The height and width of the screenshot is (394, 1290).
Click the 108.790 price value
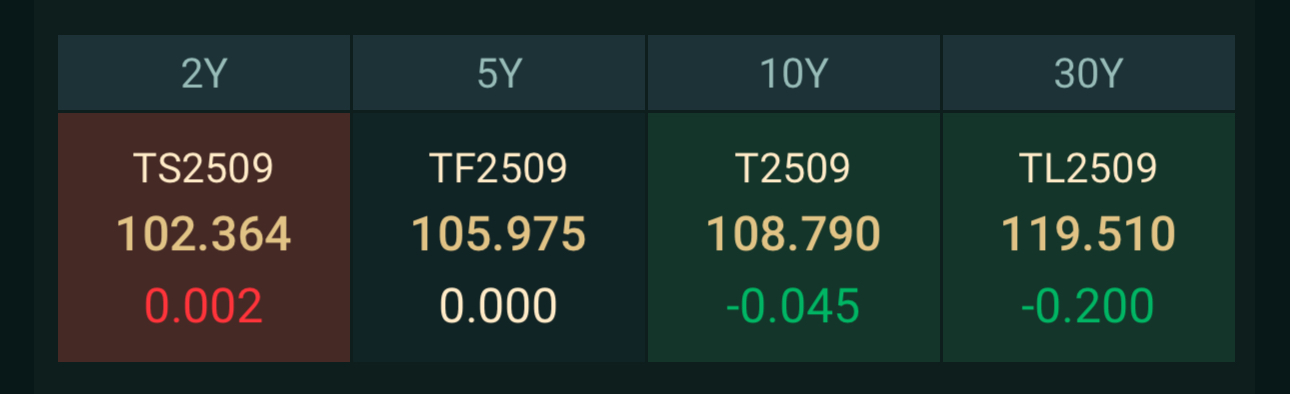[x=793, y=235]
